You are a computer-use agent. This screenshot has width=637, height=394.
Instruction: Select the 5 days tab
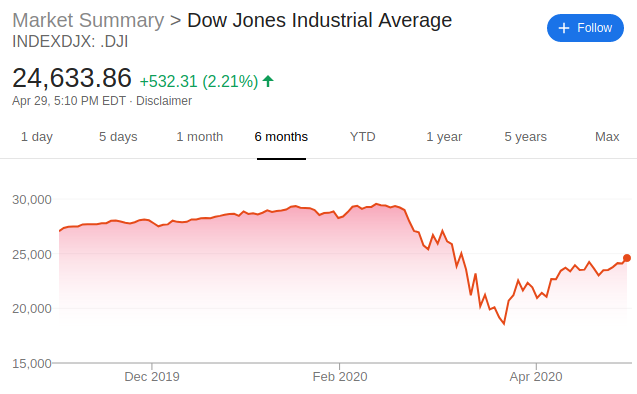click(118, 137)
